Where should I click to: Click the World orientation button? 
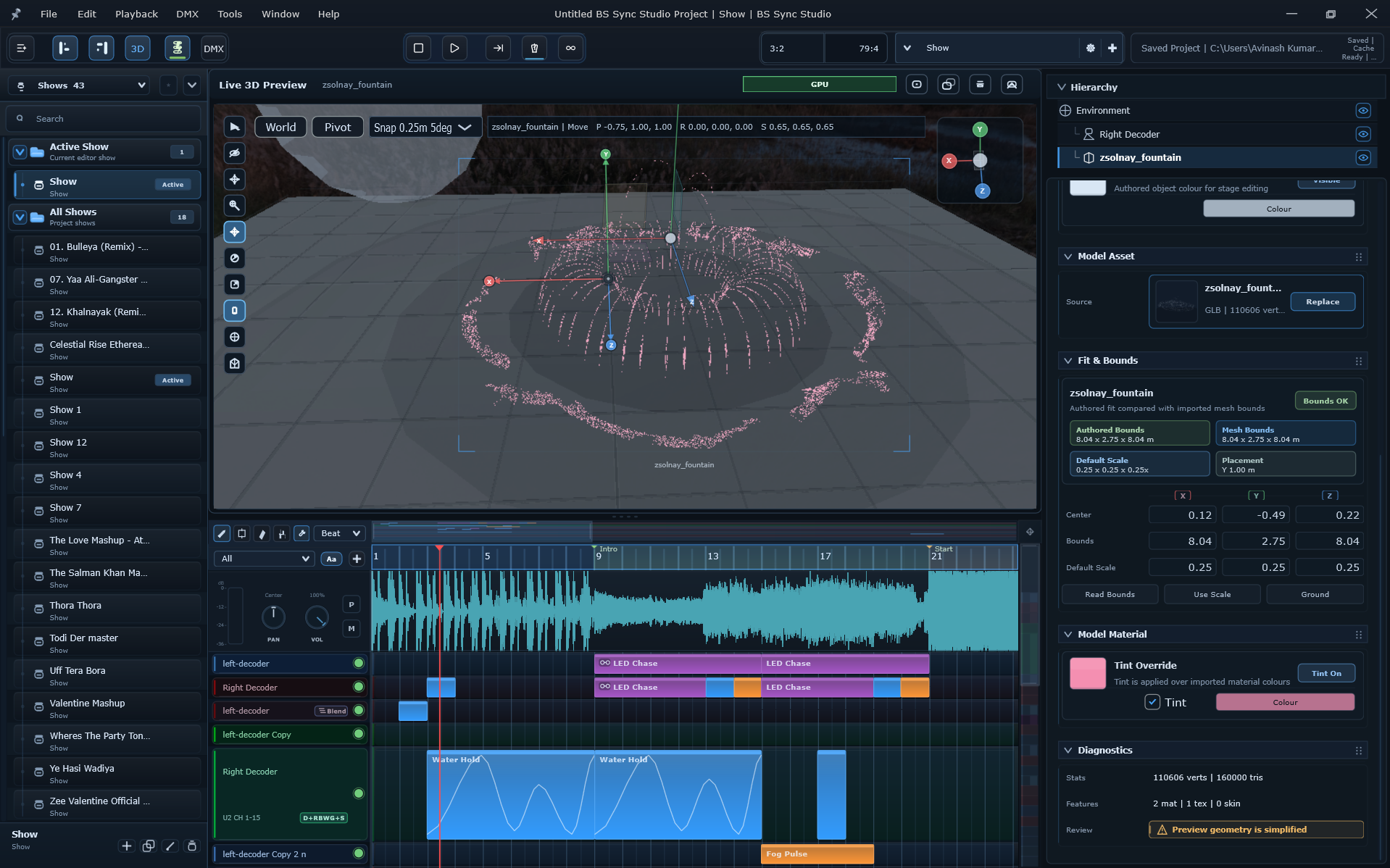pyautogui.click(x=280, y=127)
